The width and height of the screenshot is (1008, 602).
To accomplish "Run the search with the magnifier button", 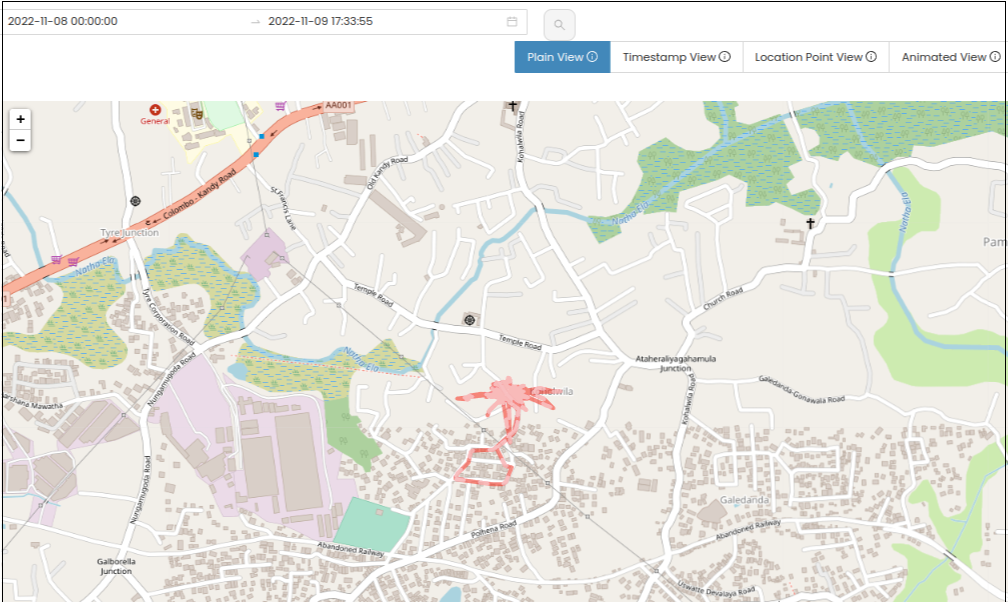I will [559, 25].
